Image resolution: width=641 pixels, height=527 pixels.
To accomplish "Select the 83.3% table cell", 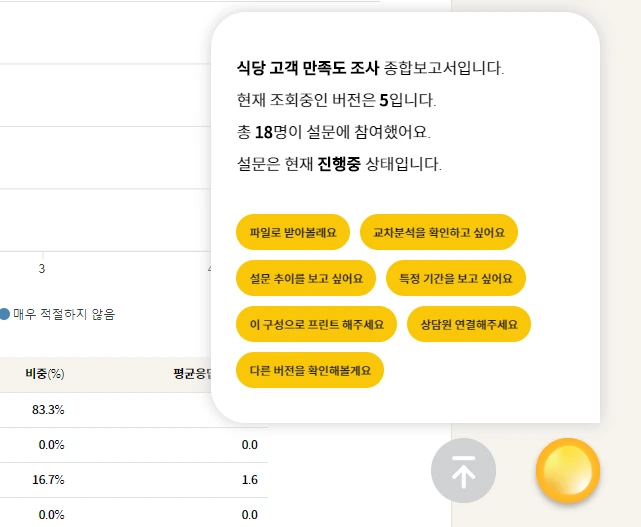I will tap(48, 410).
